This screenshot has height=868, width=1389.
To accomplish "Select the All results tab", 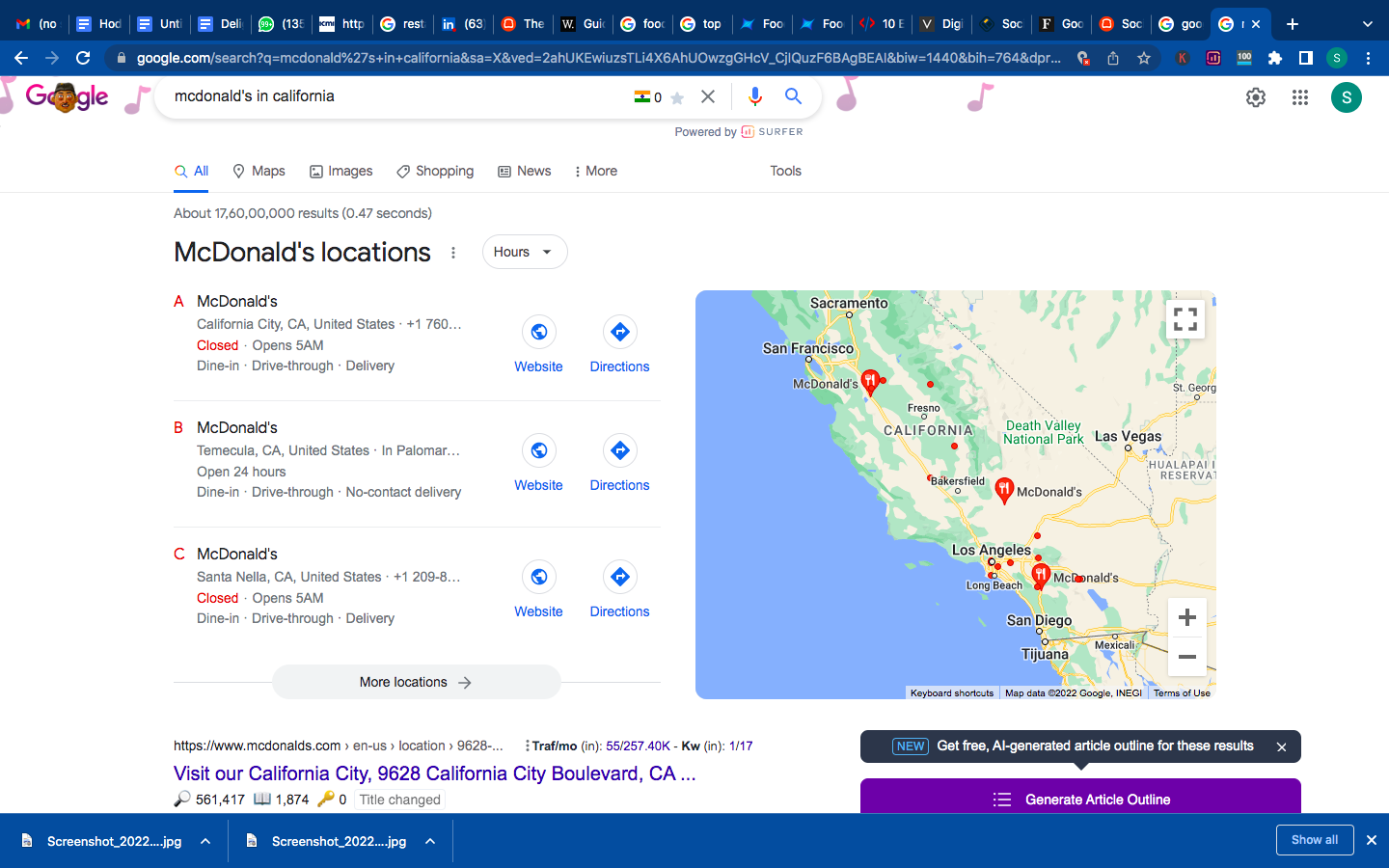I will click(x=192, y=171).
